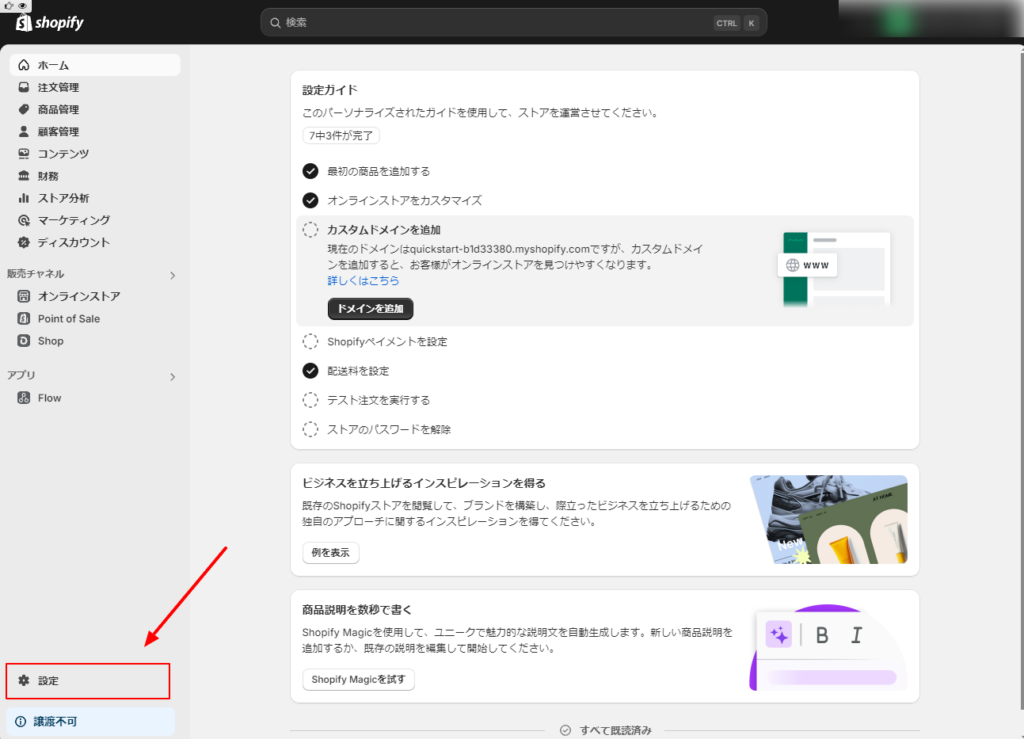Click the ストア分析 bar chart icon
Viewport: 1024px width, 739px height.
pos(24,198)
